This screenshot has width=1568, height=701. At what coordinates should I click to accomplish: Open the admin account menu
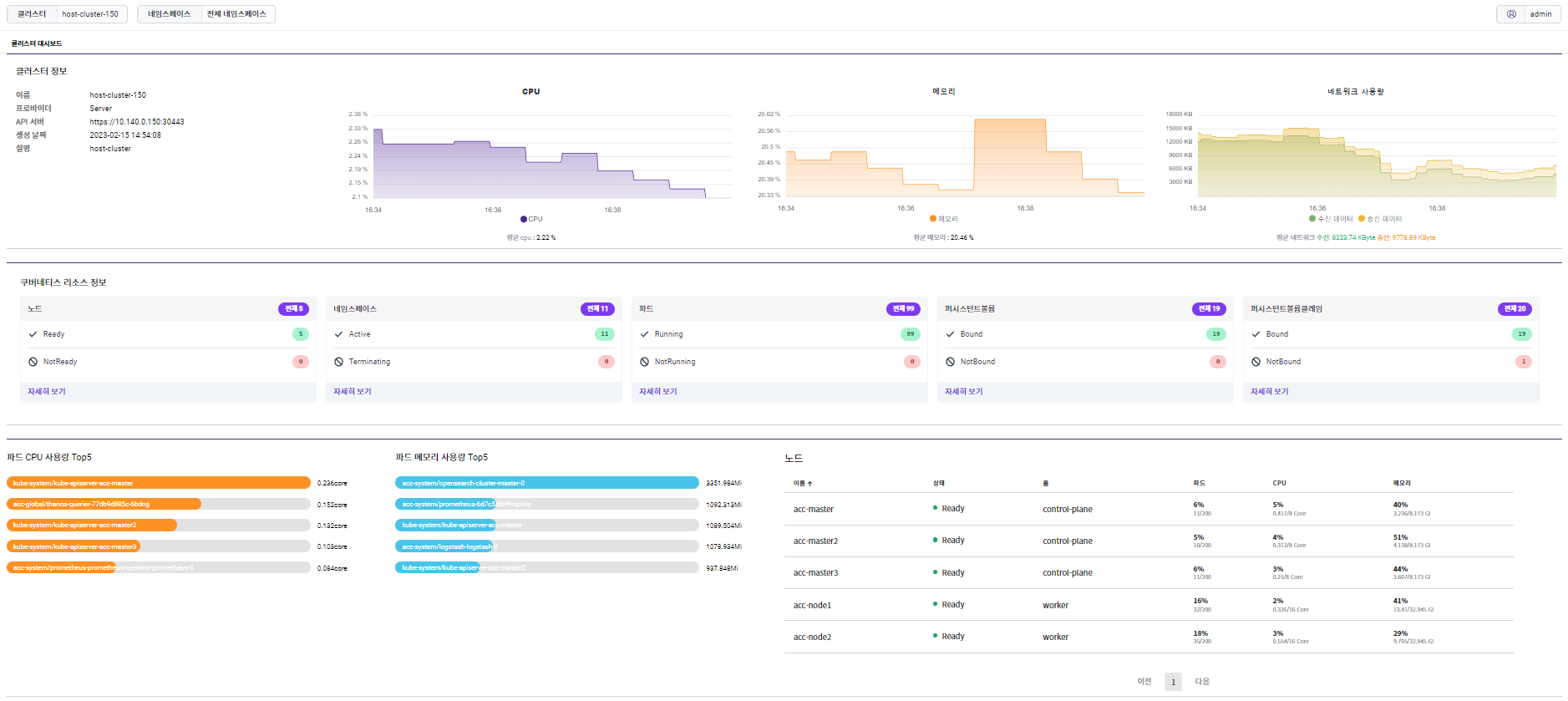(x=1529, y=14)
